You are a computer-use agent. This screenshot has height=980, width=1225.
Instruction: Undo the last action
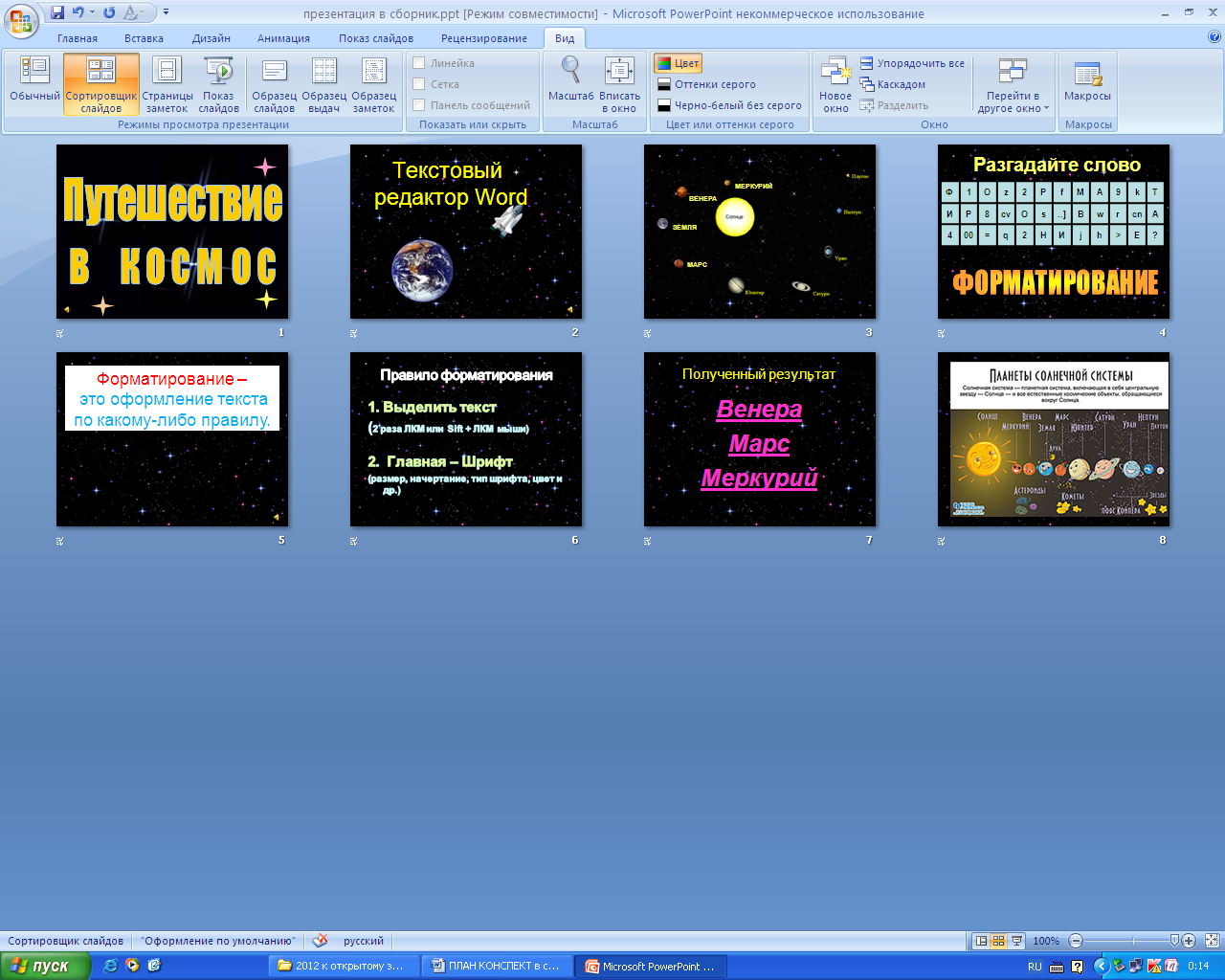pos(78,12)
